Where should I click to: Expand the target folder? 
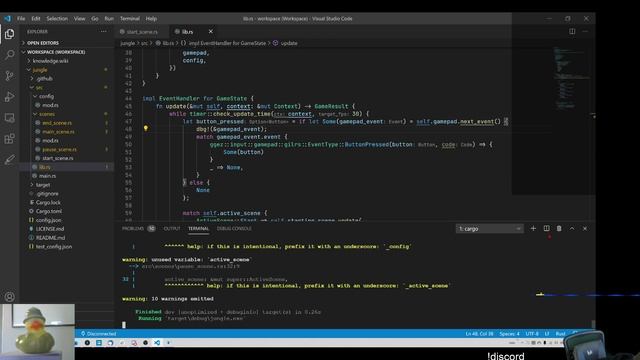tap(42, 185)
